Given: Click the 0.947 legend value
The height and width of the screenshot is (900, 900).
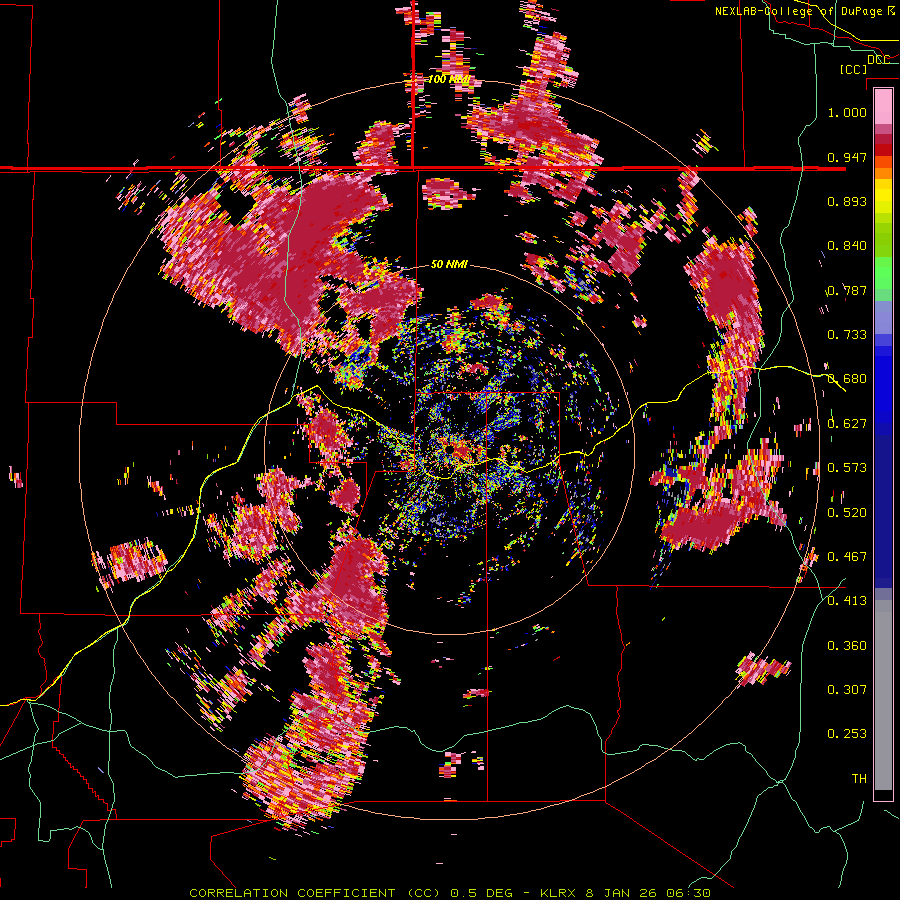Looking at the screenshot, I should coord(847,157).
